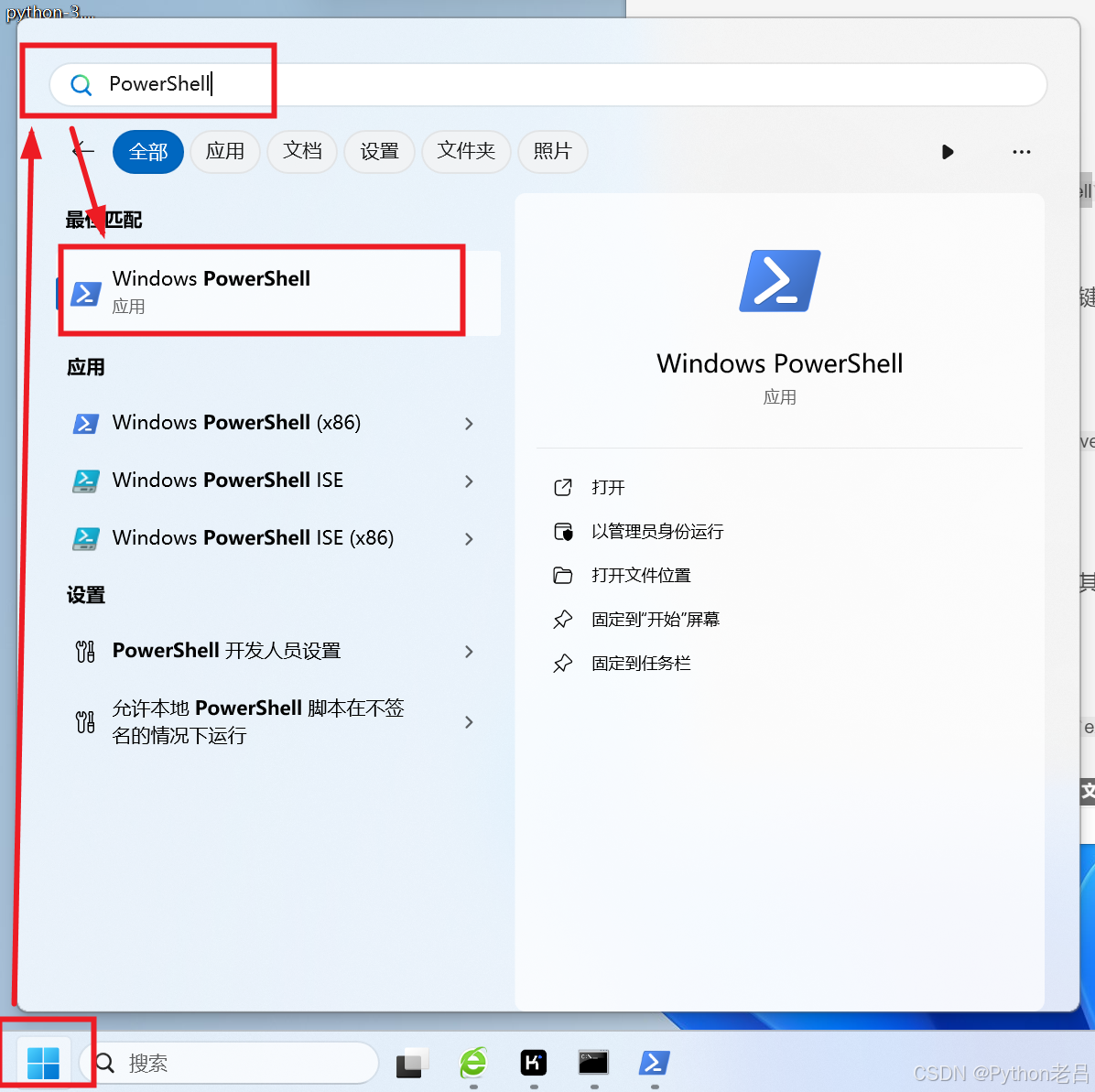Click the PowerShell ISE (x86) app icon
The height and width of the screenshot is (1092, 1095).
coord(86,539)
